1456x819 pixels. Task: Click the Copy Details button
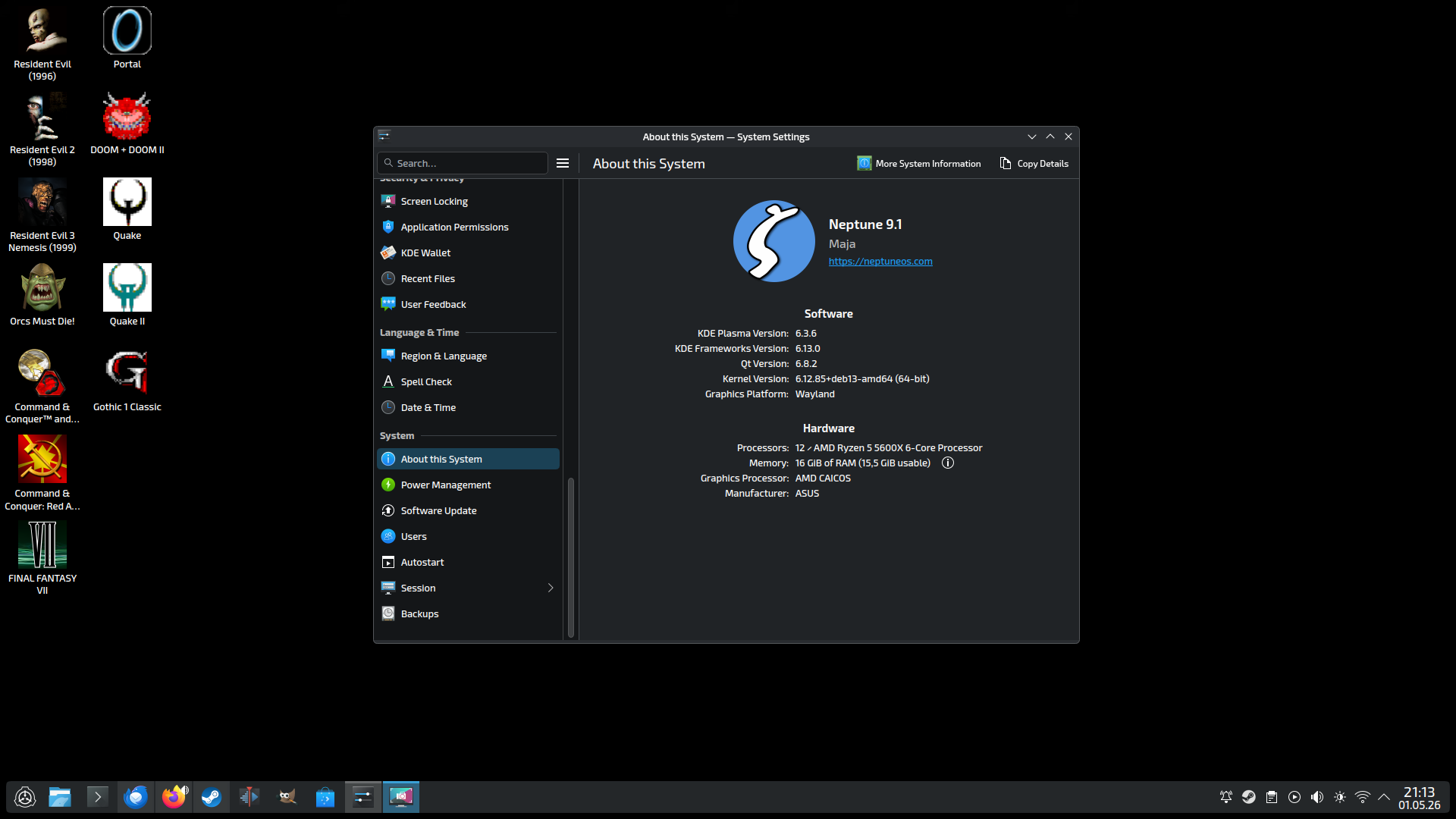(x=1034, y=163)
